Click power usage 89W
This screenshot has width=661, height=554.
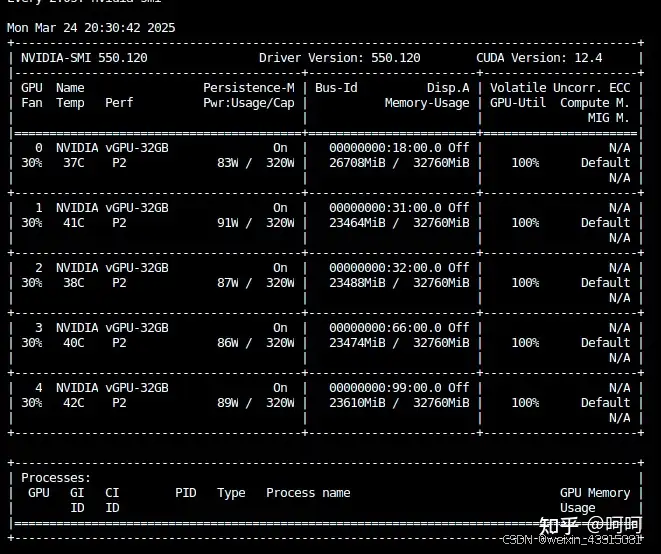228,403
